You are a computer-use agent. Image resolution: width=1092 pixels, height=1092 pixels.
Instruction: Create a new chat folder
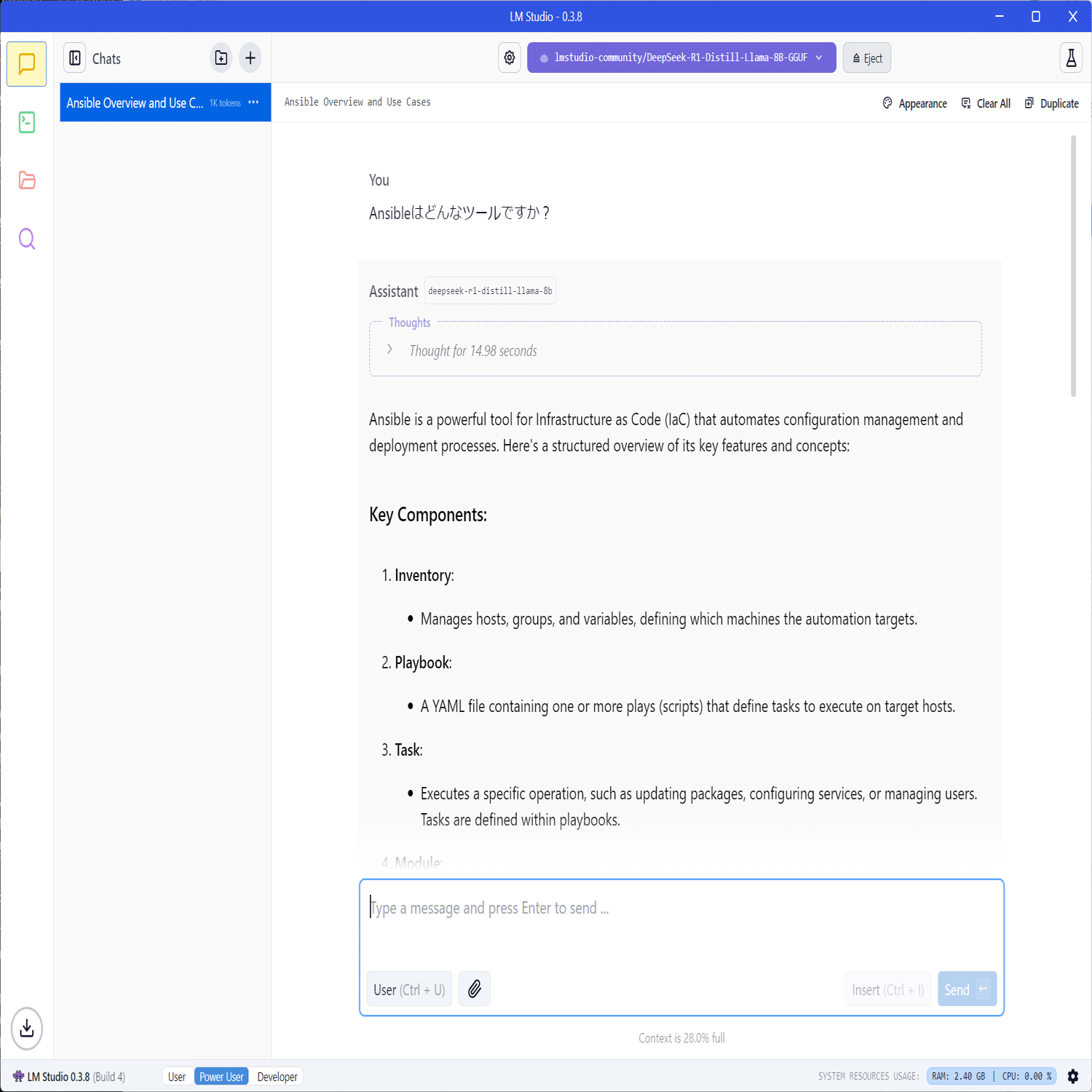(221, 58)
